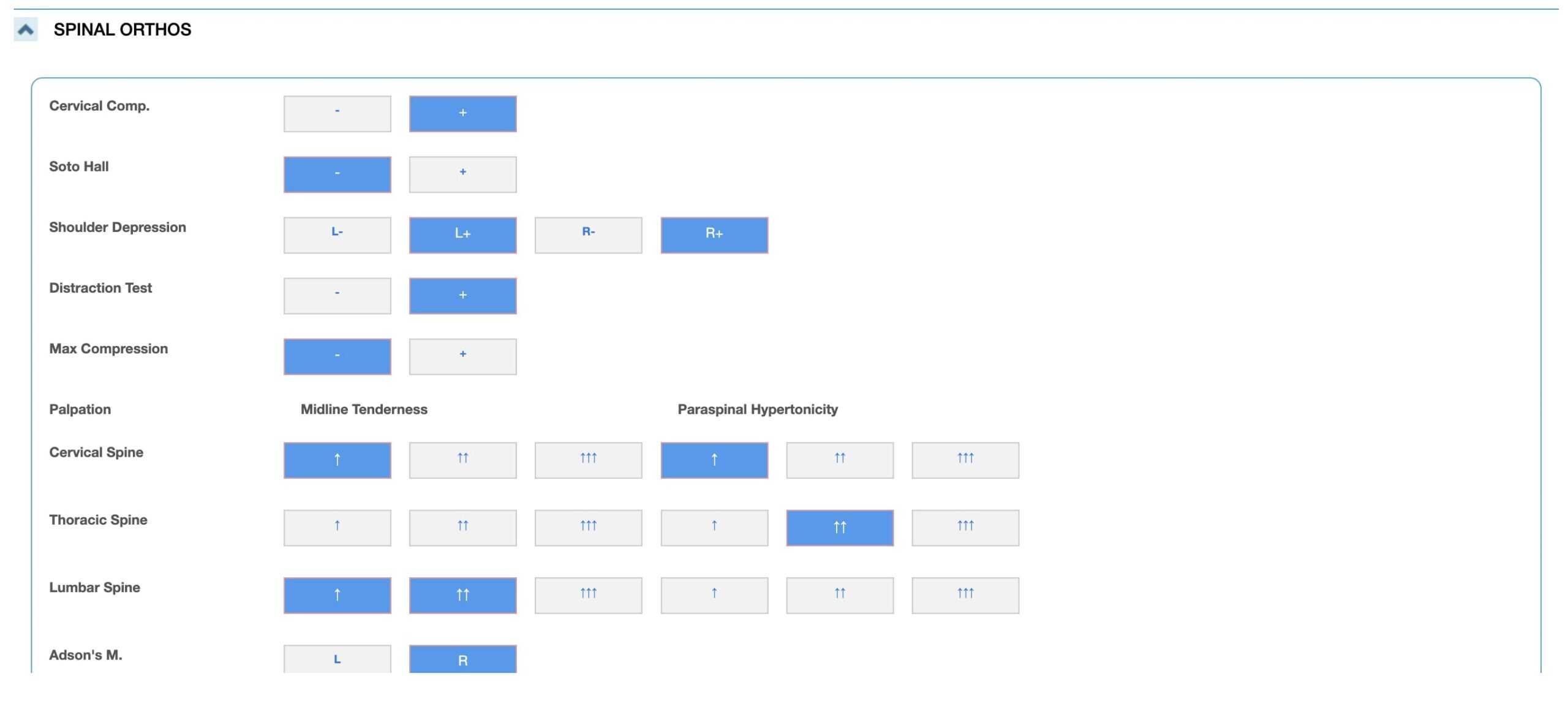The image size is (1568, 701).
Task: Mark Distraction Test as negative
Action: click(x=337, y=296)
